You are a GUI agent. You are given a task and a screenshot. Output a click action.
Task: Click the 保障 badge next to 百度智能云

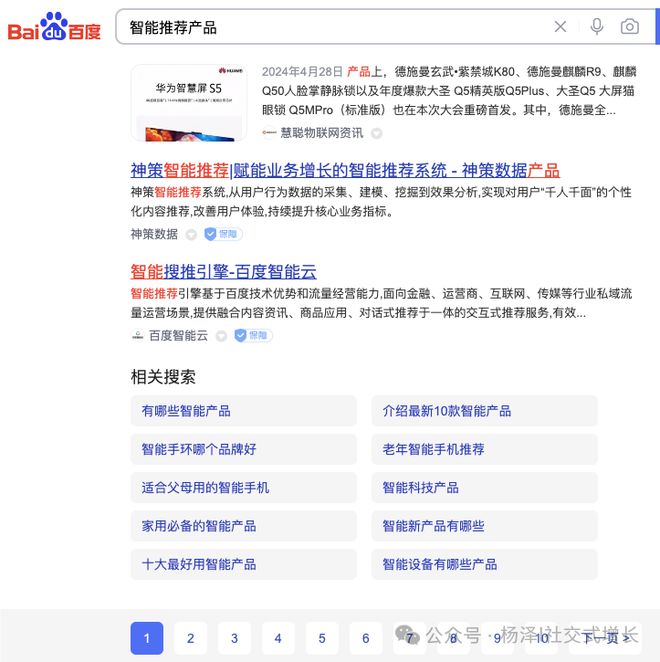click(253, 336)
